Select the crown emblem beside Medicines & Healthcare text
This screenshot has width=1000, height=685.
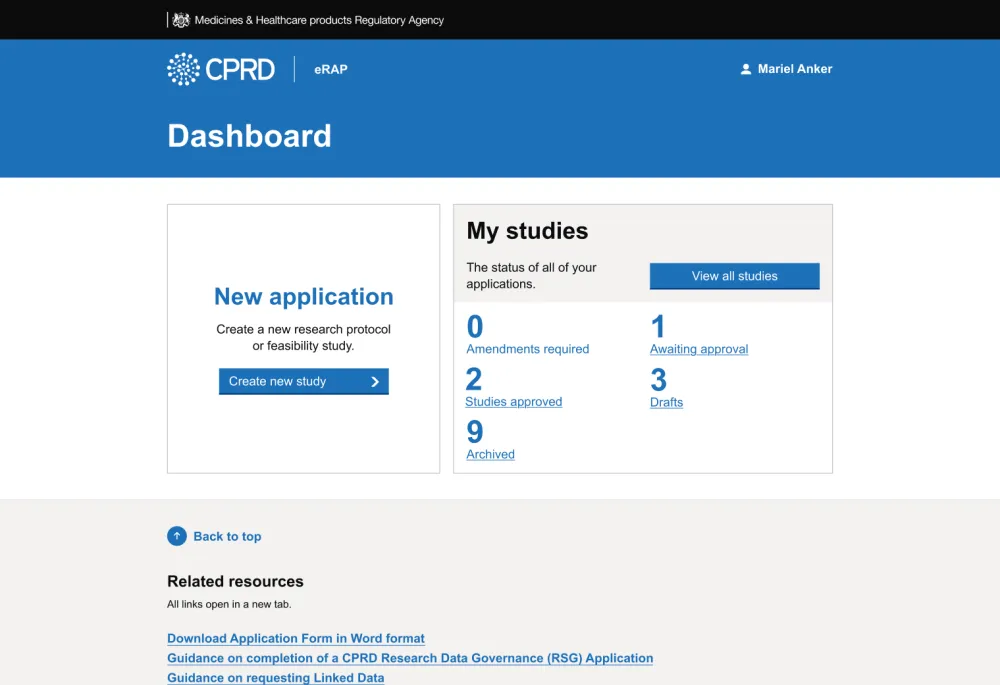click(x=180, y=19)
